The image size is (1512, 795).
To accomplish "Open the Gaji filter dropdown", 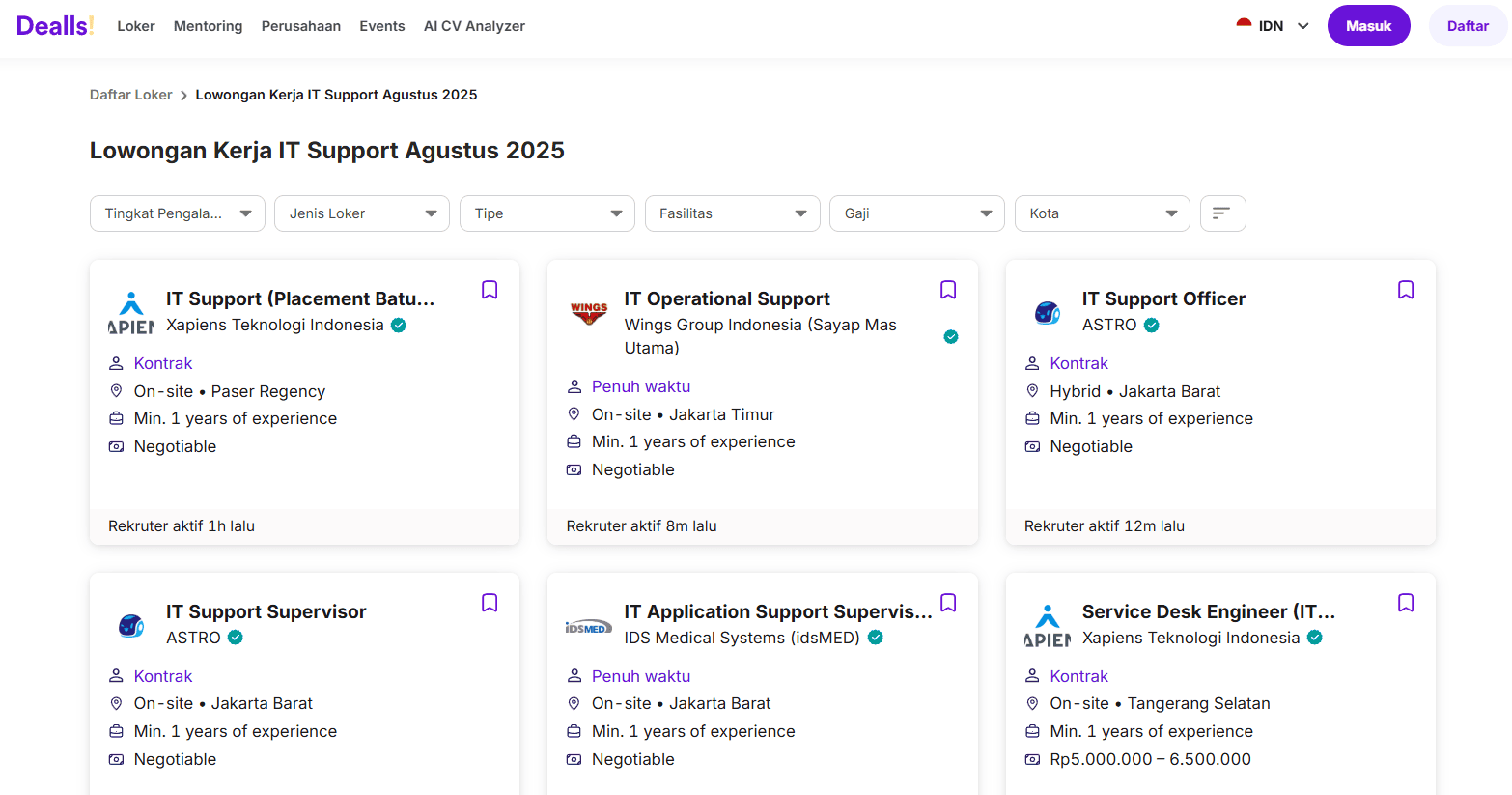I will (917, 213).
